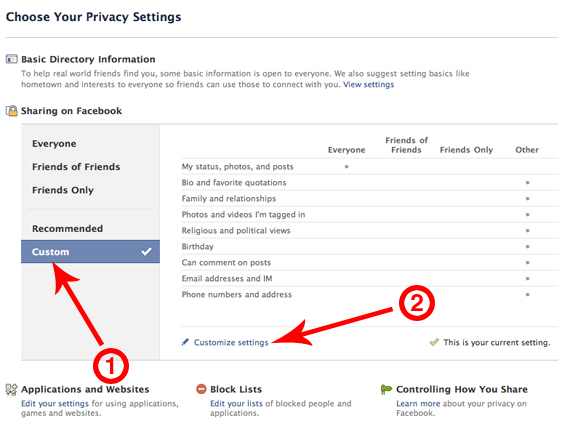Choose the Friends Only preset

63,190
